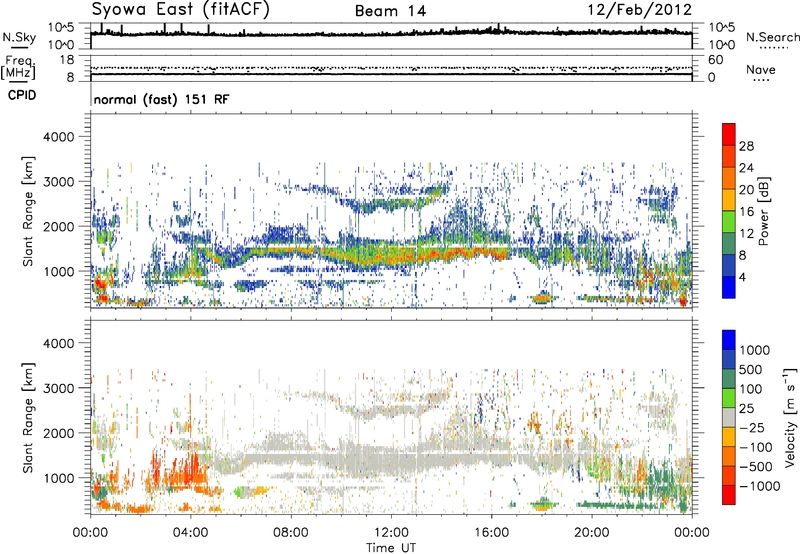Click the left '10^5' tick of the noise panel

(x=61, y=28)
